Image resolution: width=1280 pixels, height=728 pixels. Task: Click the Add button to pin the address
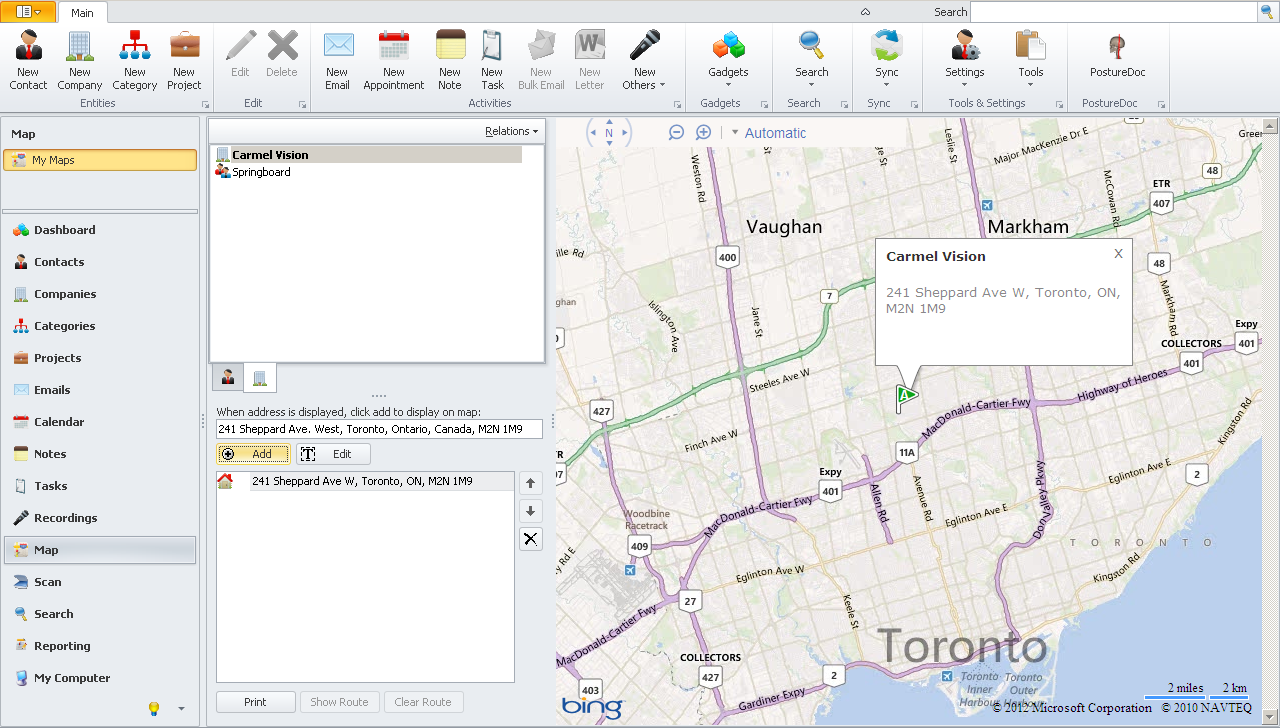tap(253, 453)
